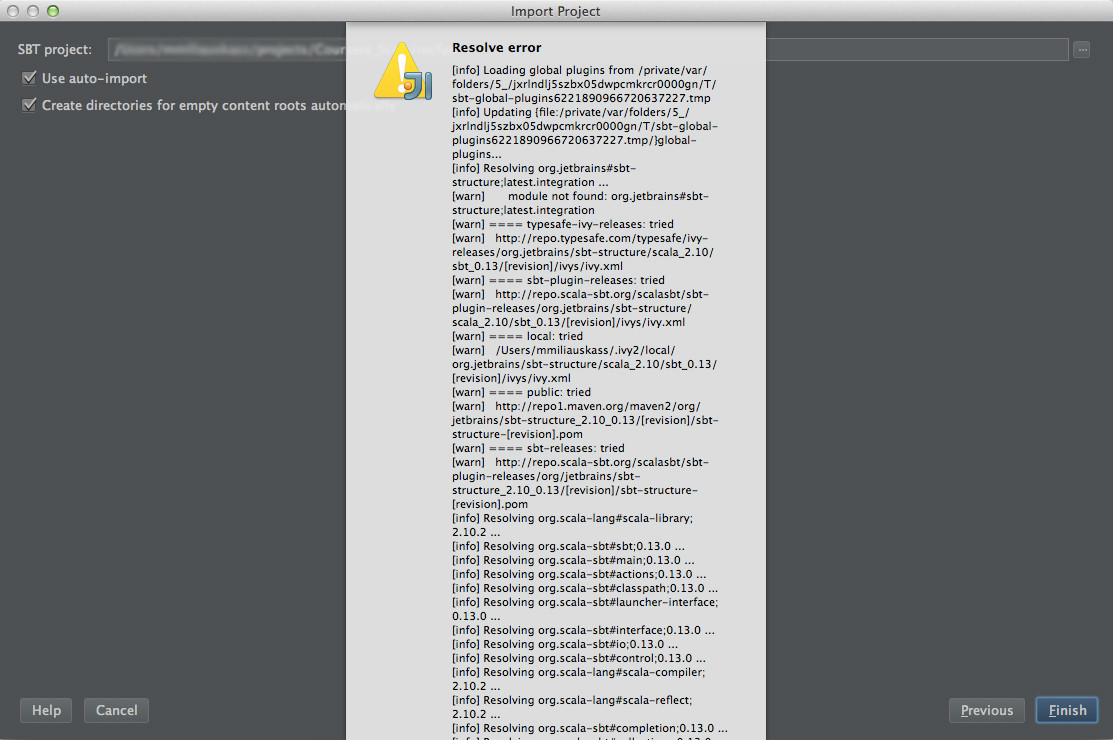
Task: Go back using the Previous button
Action: click(x=986, y=710)
